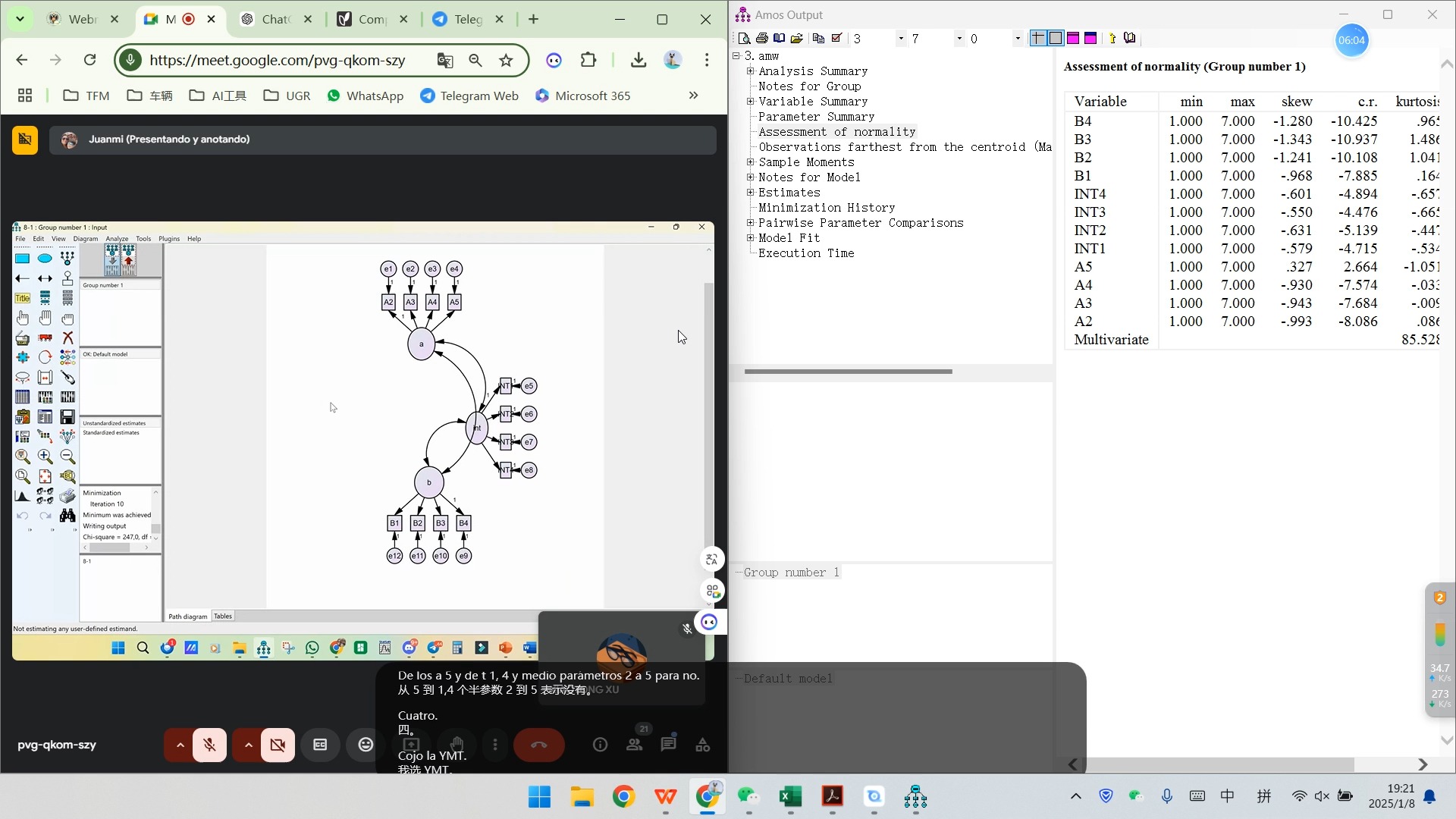1456x819 pixels.
Task: Select Execution Time in output tree
Action: click(x=806, y=253)
